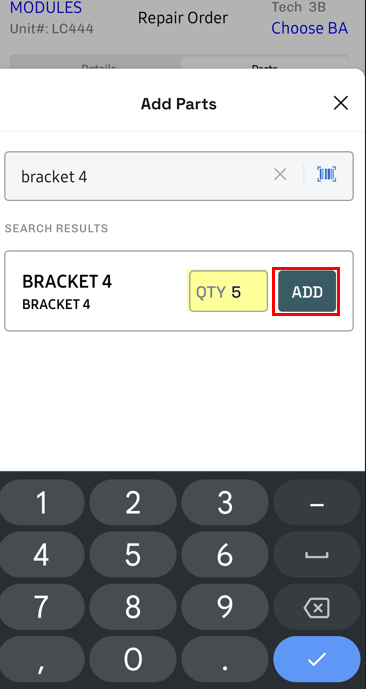
Task: Tap the comma key on the keypad
Action: (x=41, y=660)
